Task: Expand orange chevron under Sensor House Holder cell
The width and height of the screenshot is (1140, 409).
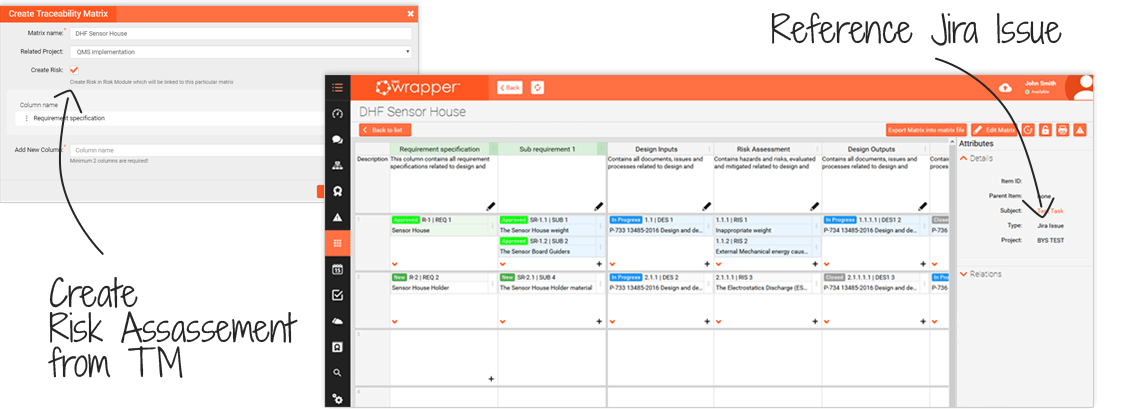Action: (395, 321)
